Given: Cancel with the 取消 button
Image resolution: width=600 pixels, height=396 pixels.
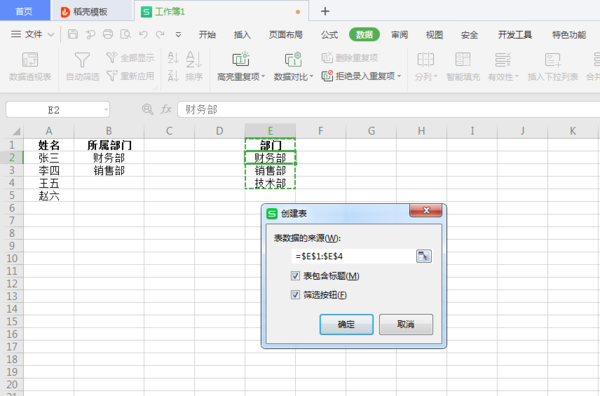Looking at the screenshot, I should pyautogui.click(x=406, y=324).
